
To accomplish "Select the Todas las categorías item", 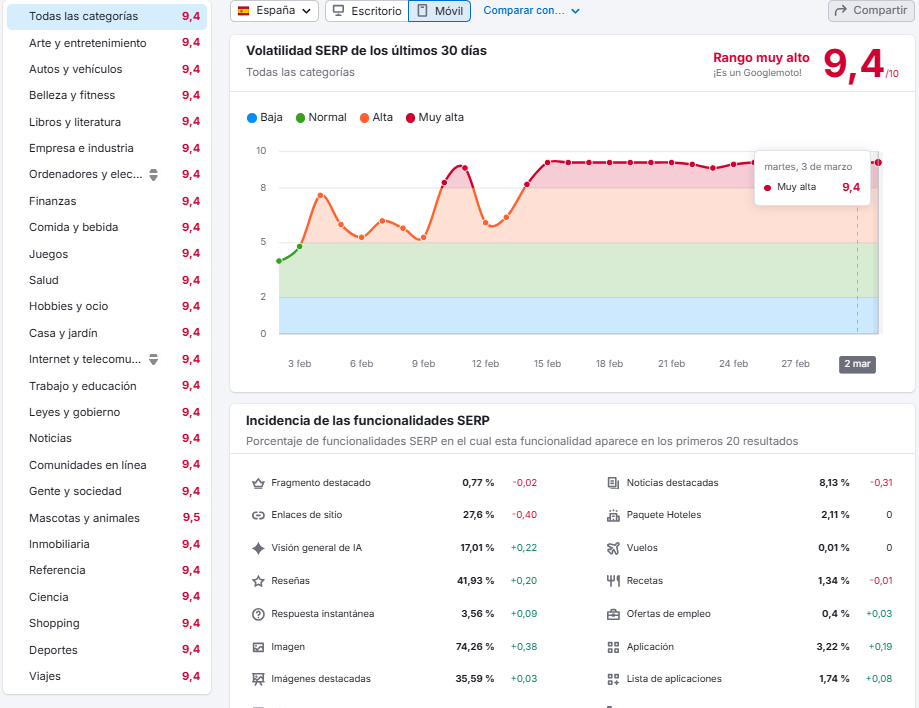I will (x=84, y=17).
